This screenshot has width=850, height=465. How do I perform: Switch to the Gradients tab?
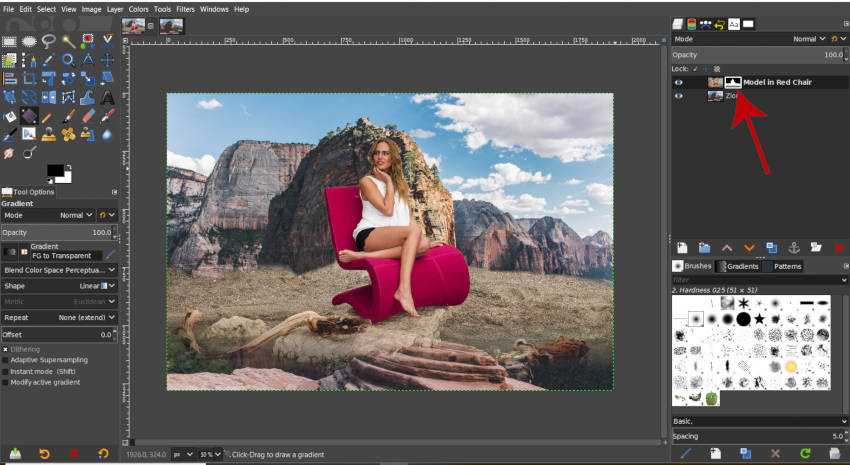point(740,266)
